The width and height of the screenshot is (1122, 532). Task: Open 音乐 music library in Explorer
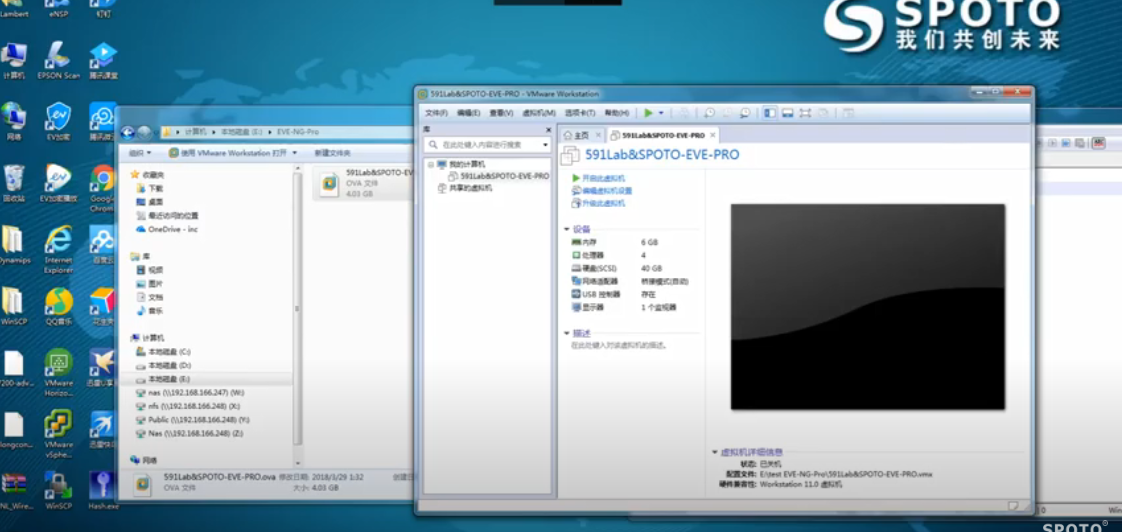pyautogui.click(x=150, y=311)
